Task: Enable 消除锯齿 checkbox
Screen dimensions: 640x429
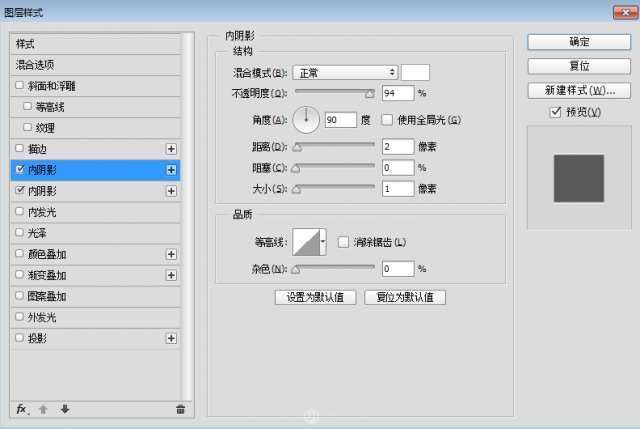Action: [x=343, y=242]
